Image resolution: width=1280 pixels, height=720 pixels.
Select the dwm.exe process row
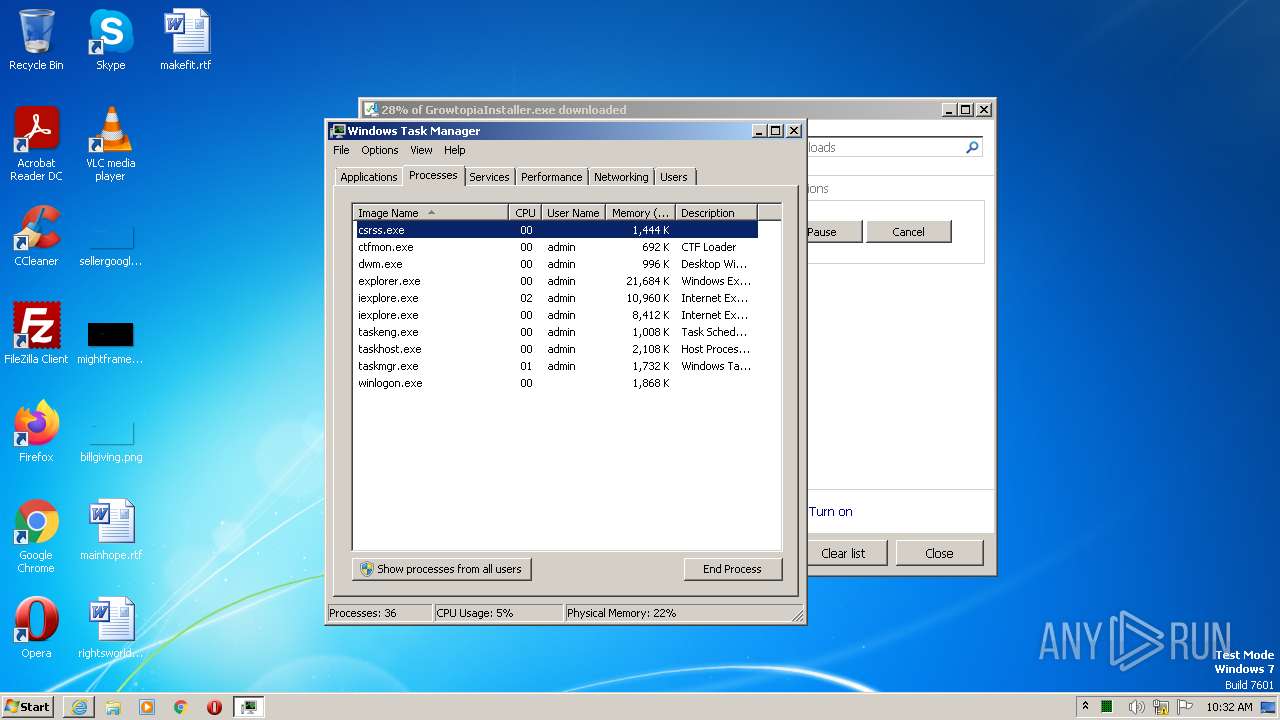point(555,264)
